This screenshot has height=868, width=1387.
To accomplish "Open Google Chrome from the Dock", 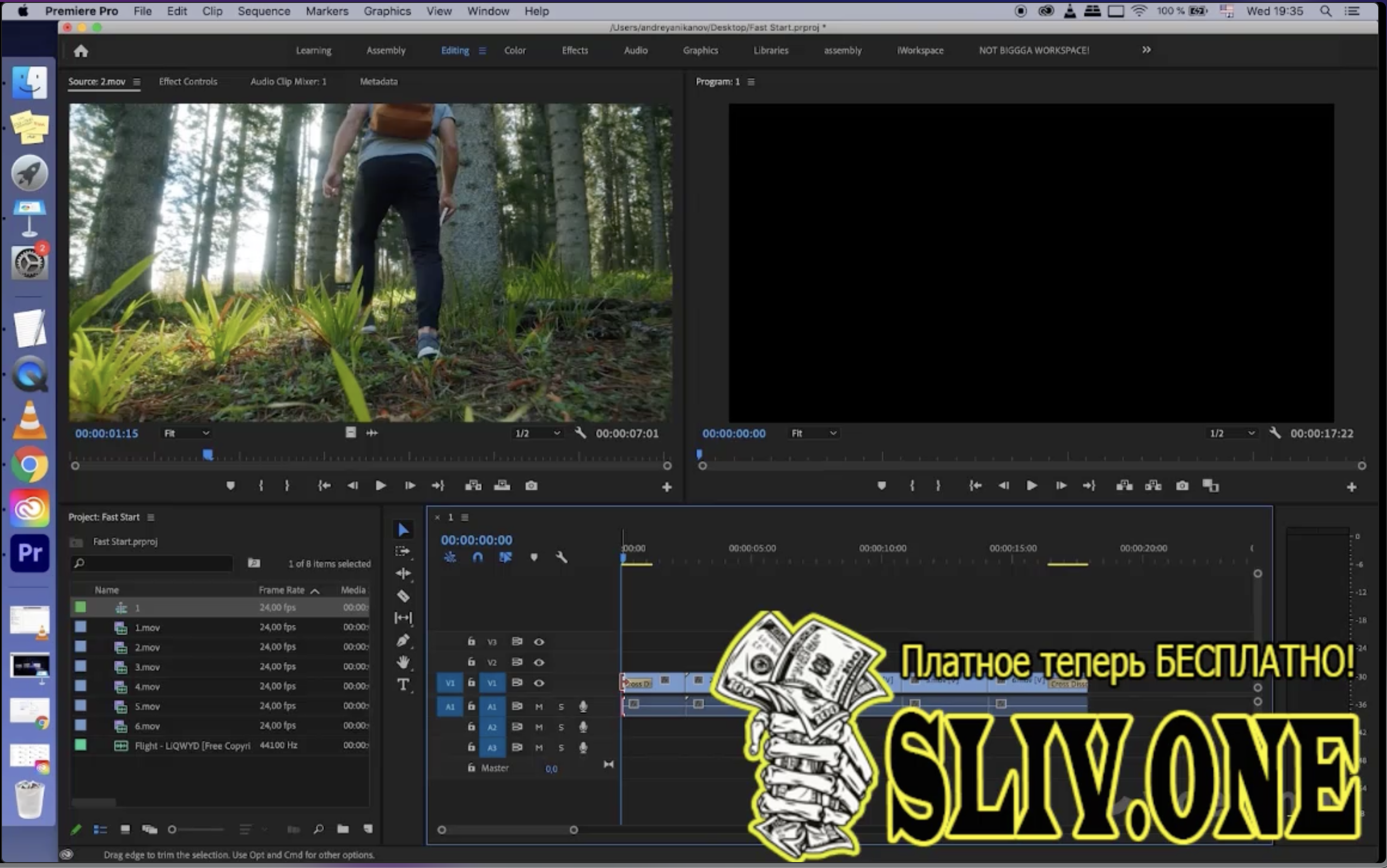I will pyautogui.click(x=30, y=464).
